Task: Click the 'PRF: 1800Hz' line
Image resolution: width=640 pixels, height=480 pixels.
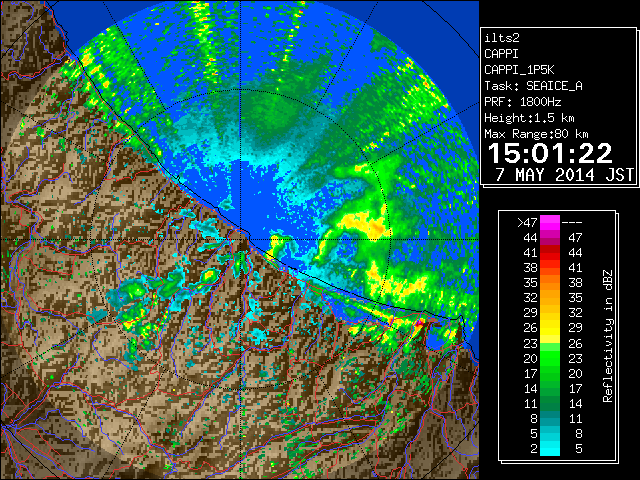Action: point(522,102)
